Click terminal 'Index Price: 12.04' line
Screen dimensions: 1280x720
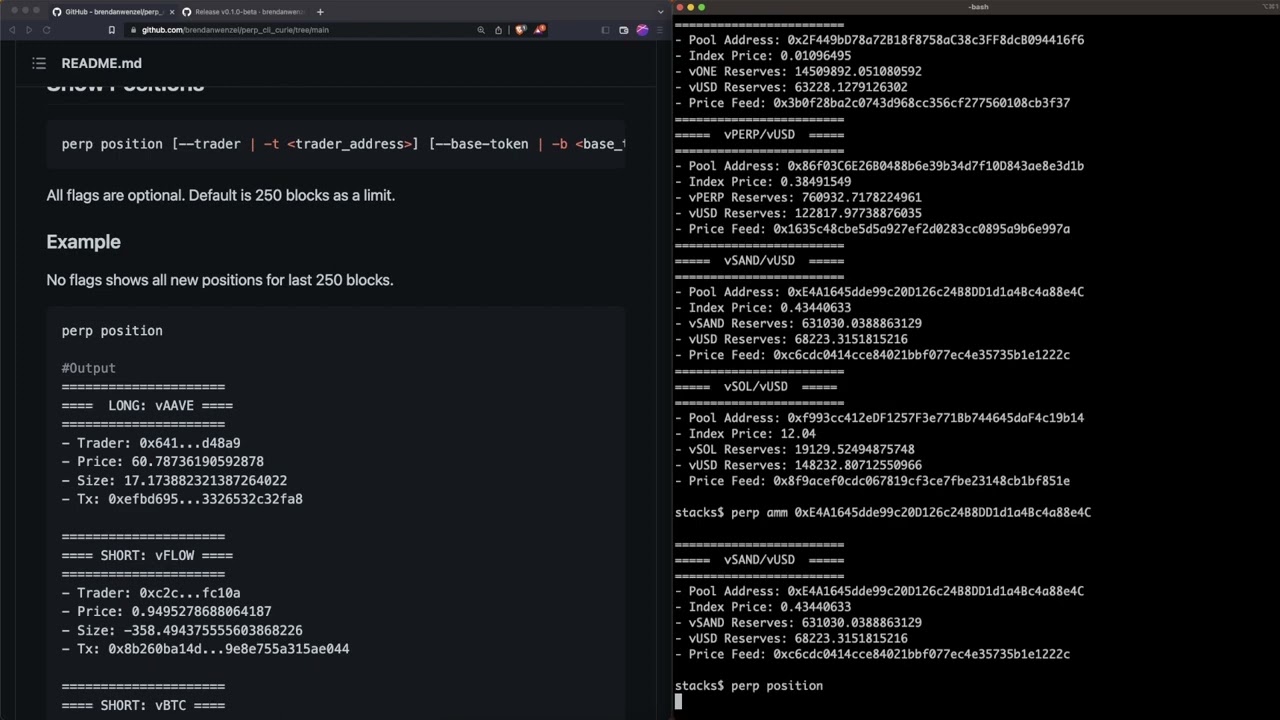(745, 434)
